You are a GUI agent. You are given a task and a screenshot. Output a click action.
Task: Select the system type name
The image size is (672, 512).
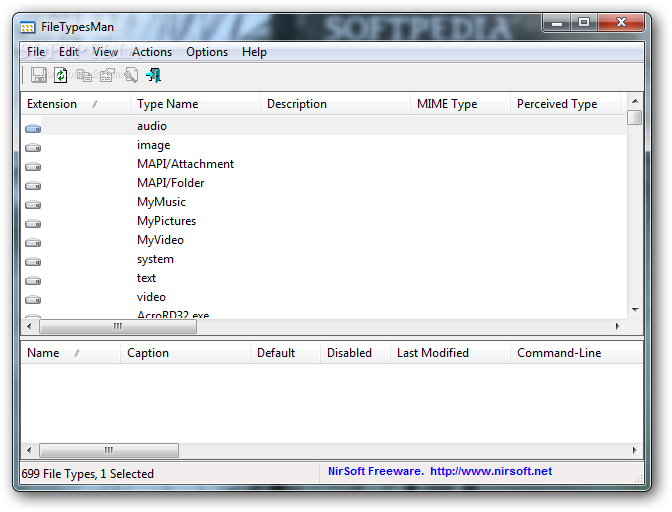pos(155,259)
